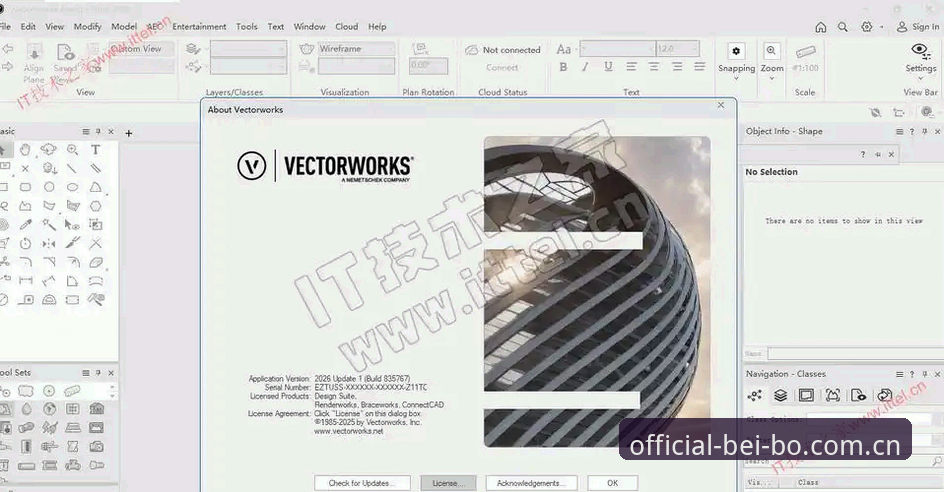The height and width of the screenshot is (492, 944).
Task: Open Viewports tab in Navigation palette
Action: click(x=833, y=395)
